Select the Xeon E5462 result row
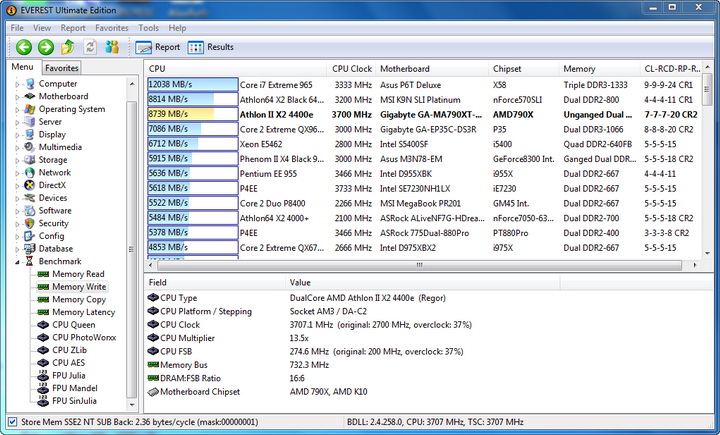Screen dimensions: 720x435 coord(424,144)
